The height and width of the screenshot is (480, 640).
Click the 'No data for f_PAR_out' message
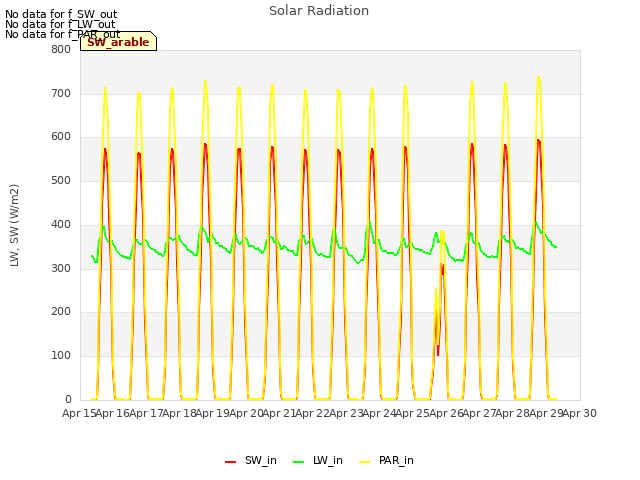(62, 34)
